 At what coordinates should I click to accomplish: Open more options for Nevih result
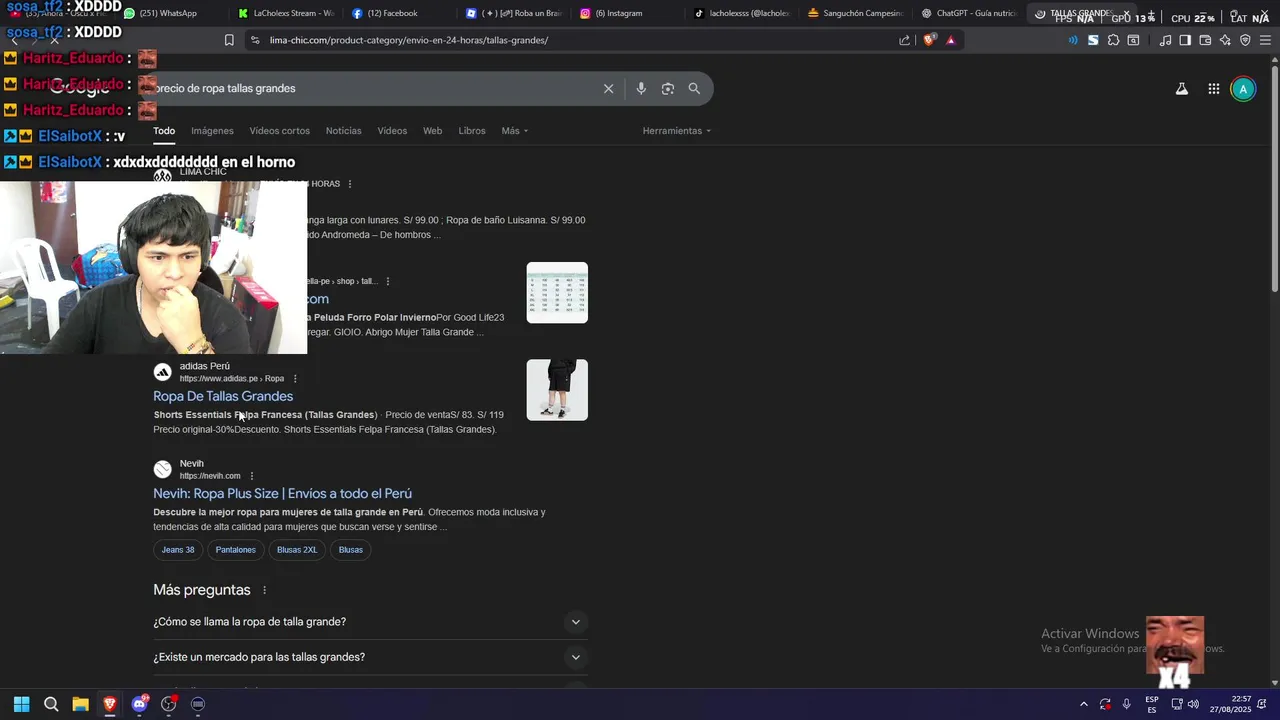[252, 476]
